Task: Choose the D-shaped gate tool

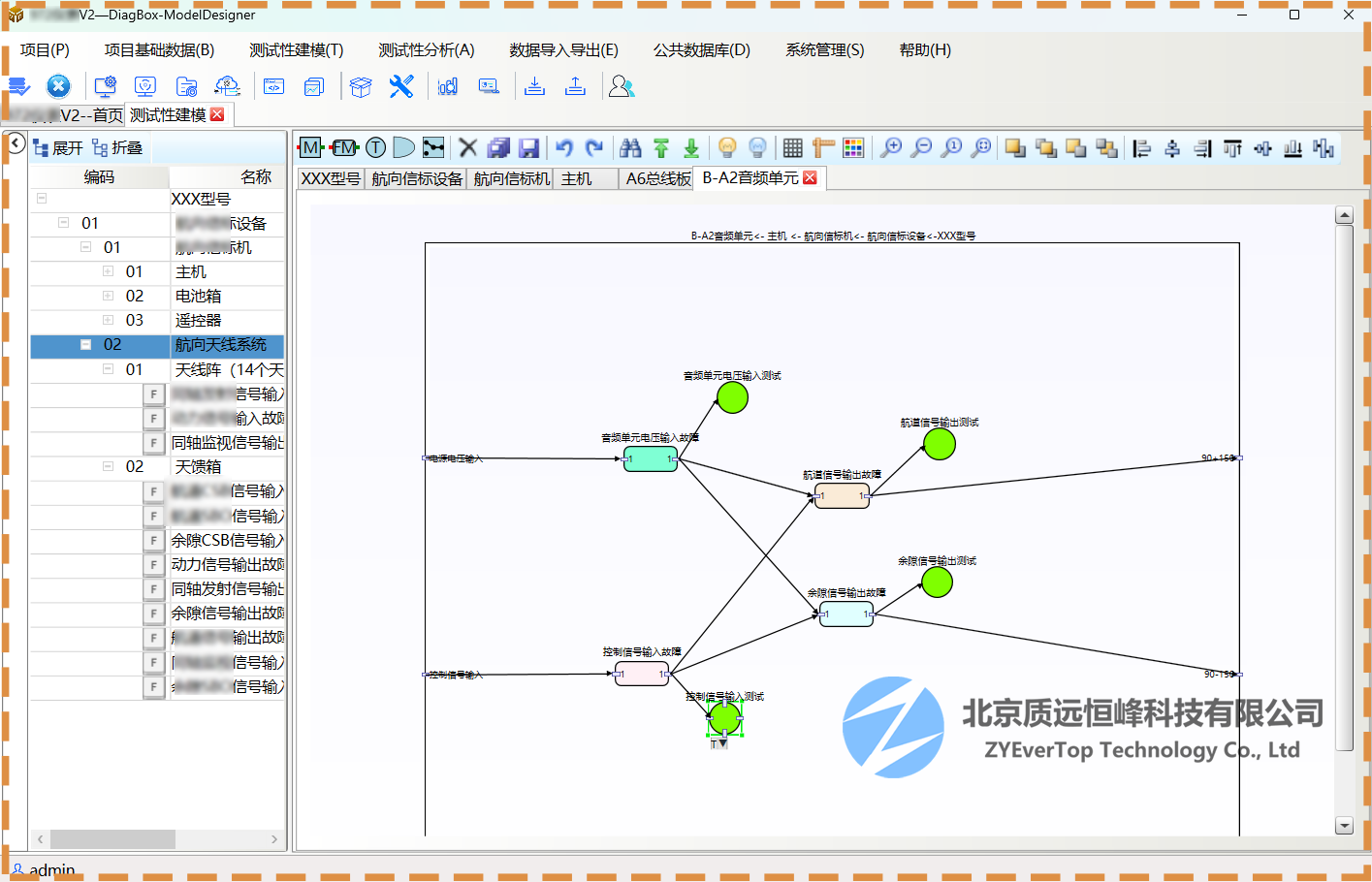Action: click(x=404, y=147)
